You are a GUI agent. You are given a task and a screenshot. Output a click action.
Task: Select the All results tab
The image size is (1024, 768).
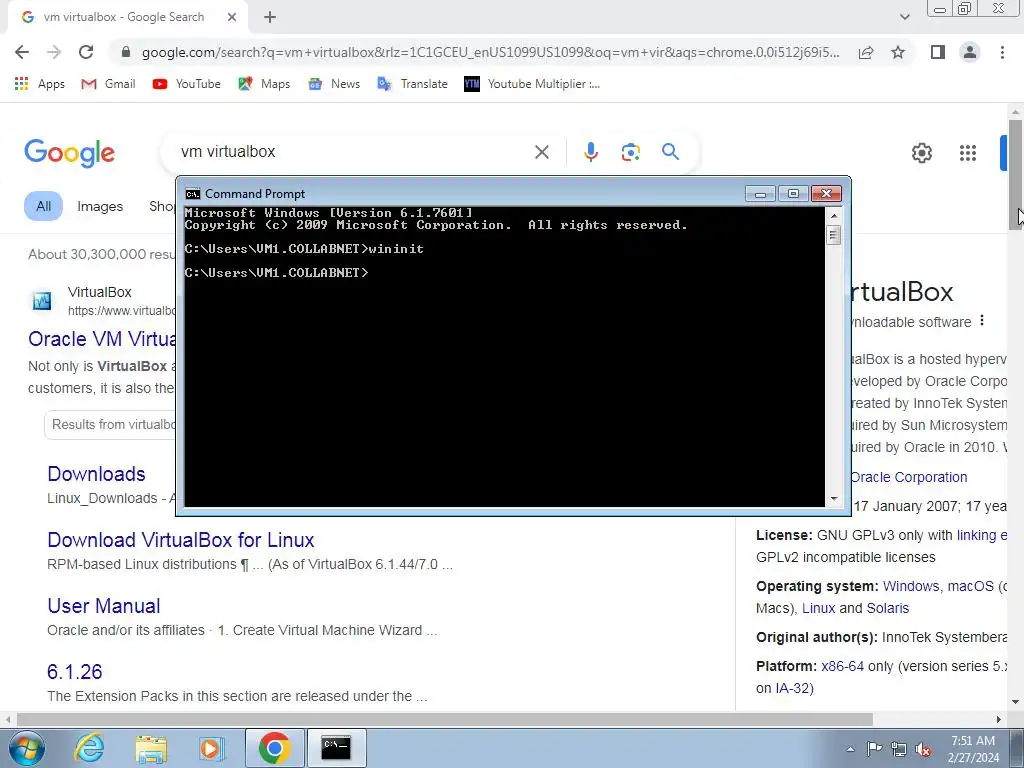pyautogui.click(x=43, y=206)
